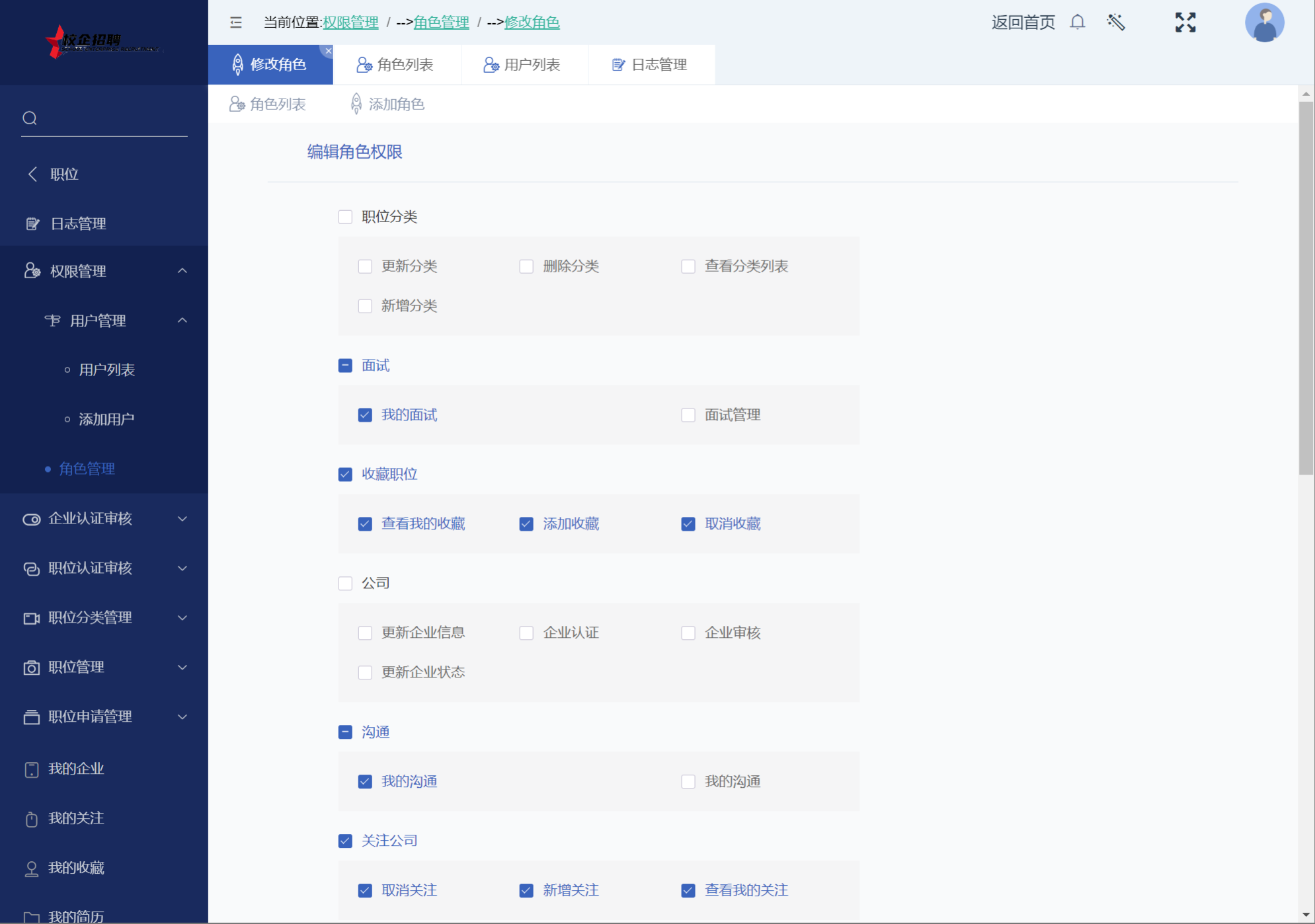Check the 职位分类 parent checkbox
This screenshot has width=1315, height=924.
coord(345,217)
